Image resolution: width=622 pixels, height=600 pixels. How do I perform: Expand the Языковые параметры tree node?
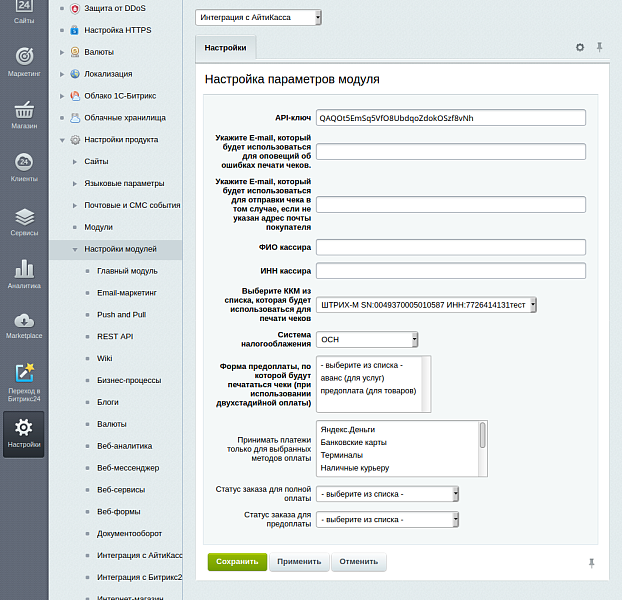click(x=76, y=183)
